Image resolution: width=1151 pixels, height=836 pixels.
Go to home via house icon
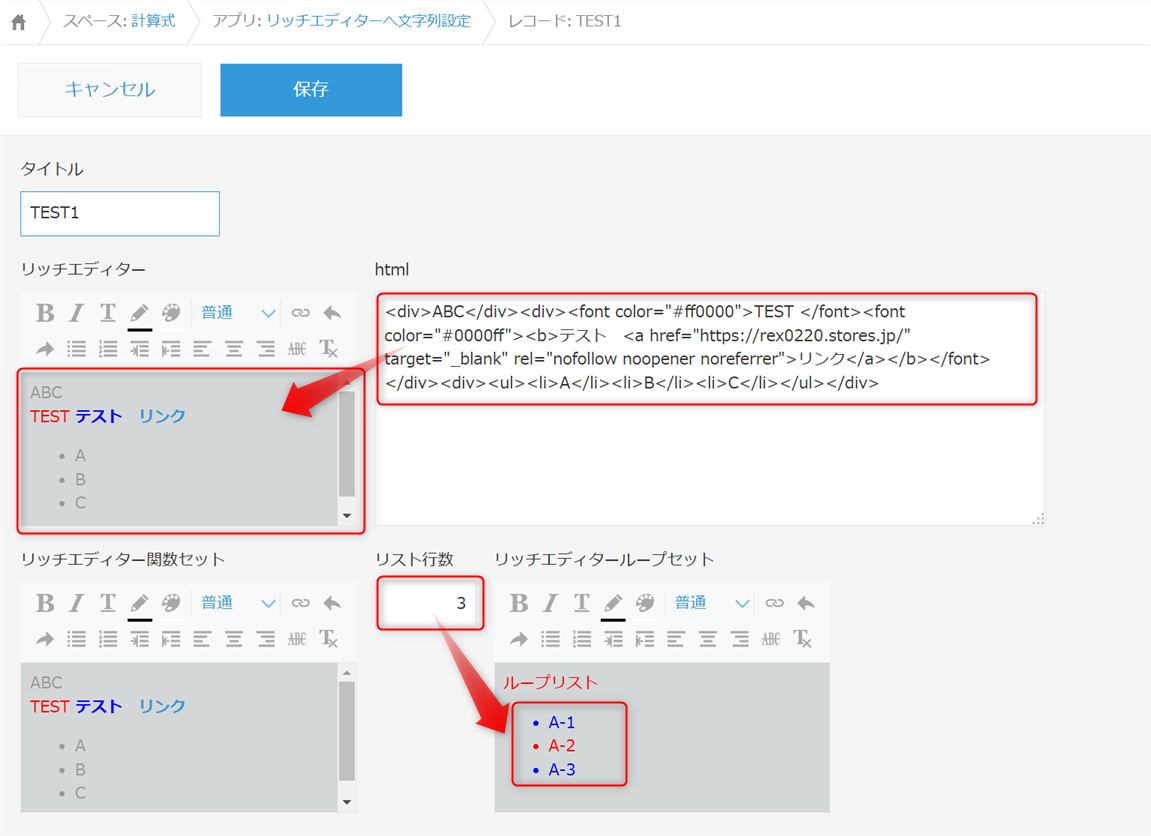19,22
